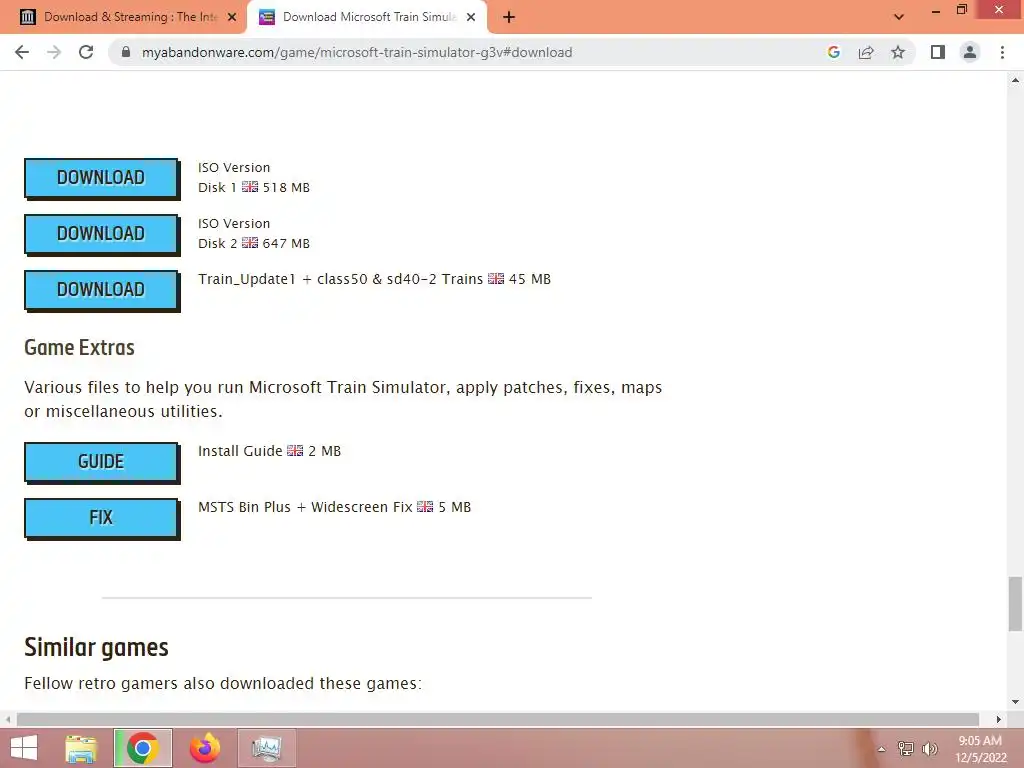Click the browser forward arrow
This screenshot has height=768, width=1024.
(54, 52)
